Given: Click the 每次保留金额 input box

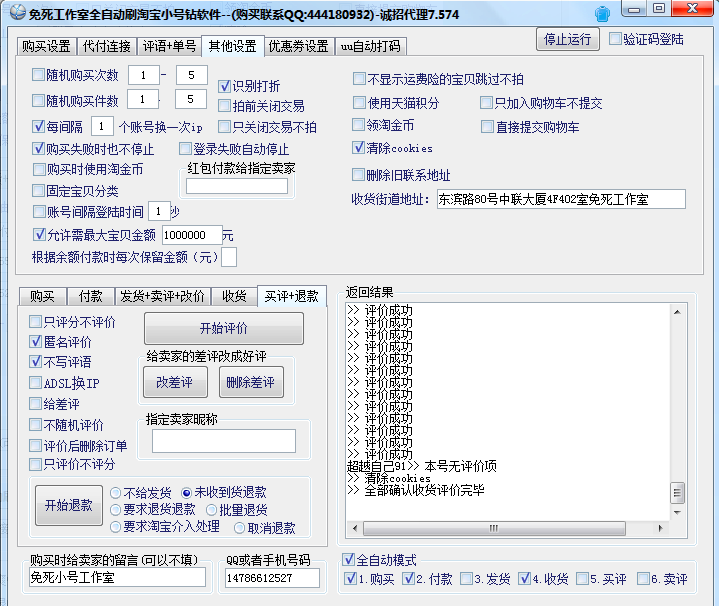Looking at the screenshot, I should [229, 257].
